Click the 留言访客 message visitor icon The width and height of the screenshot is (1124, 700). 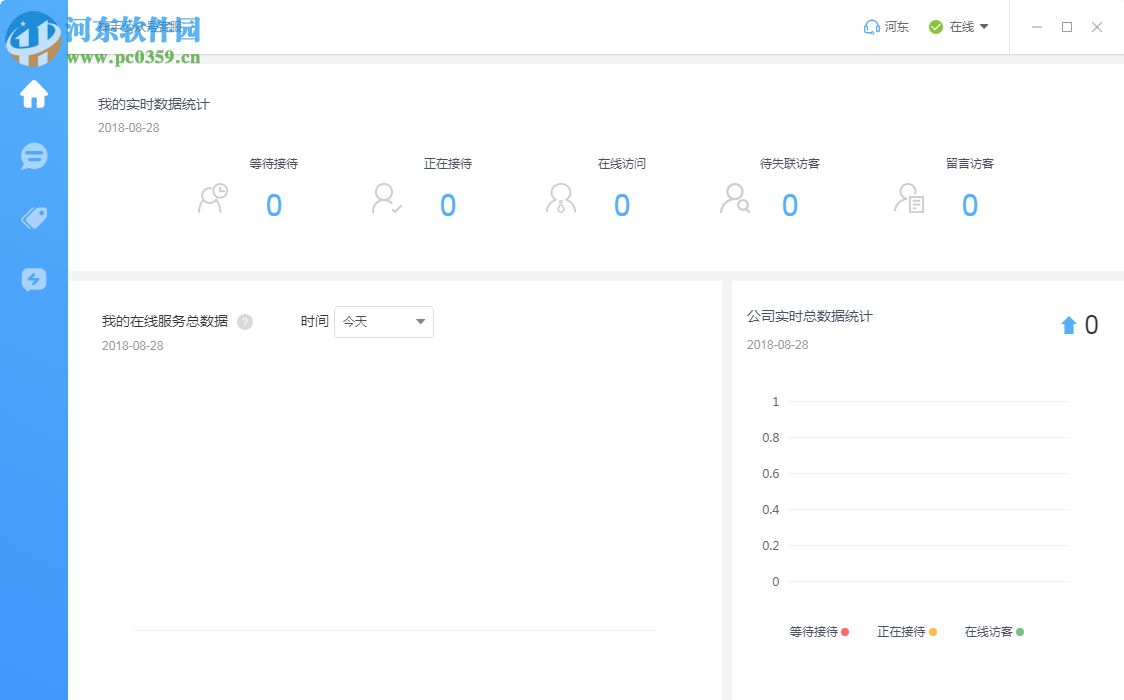coord(908,200)
